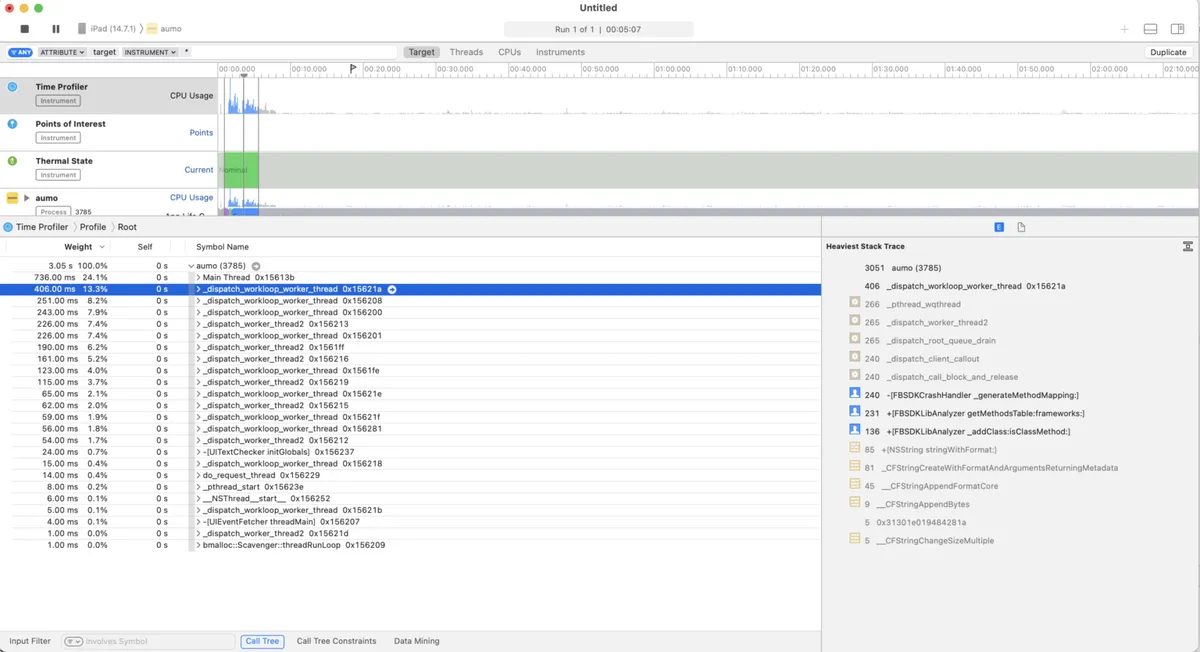
Task: Select the UIEventFetcher threadMain row
Action: coord(410,522)
